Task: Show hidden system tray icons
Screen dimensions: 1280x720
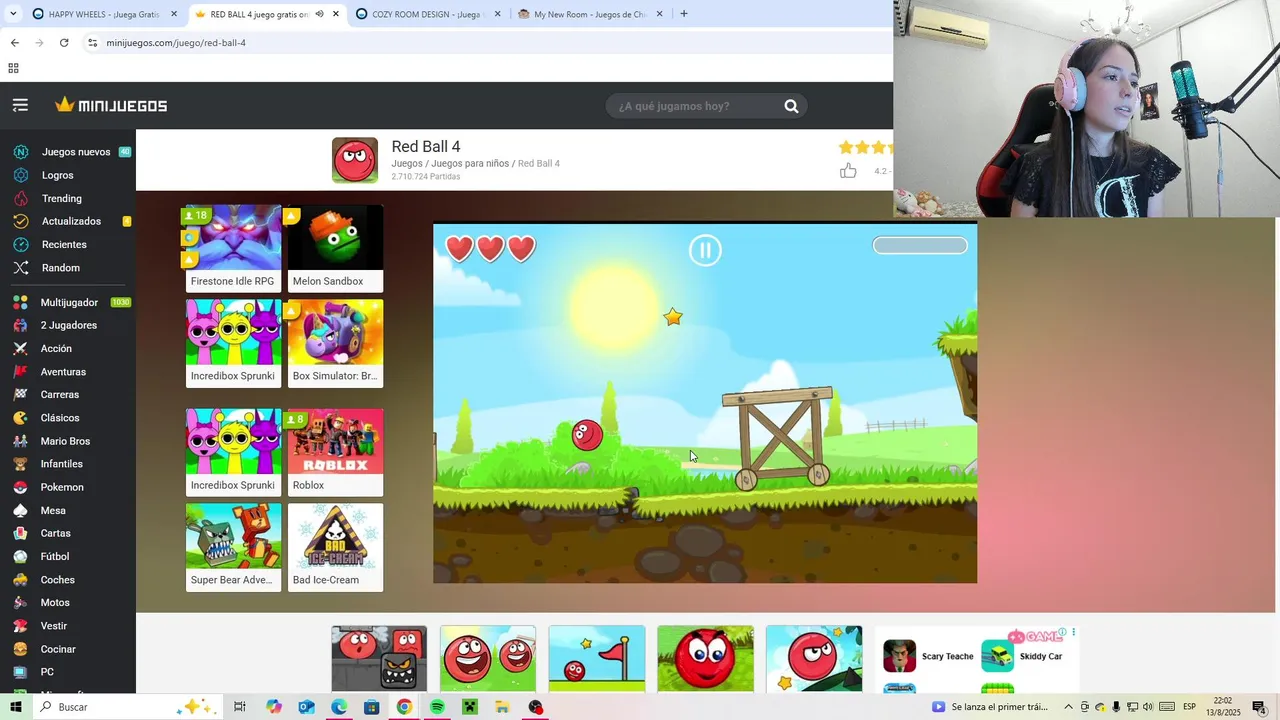Action: (1068, 707)
